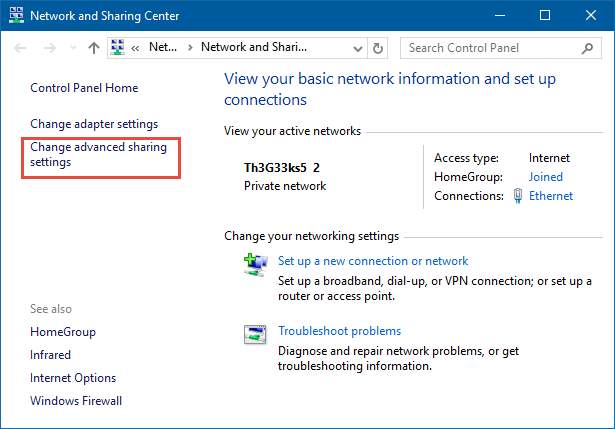Click the Troubleshoot problems icon
This screenshot has width=615, height=429.
click(254, 333)
